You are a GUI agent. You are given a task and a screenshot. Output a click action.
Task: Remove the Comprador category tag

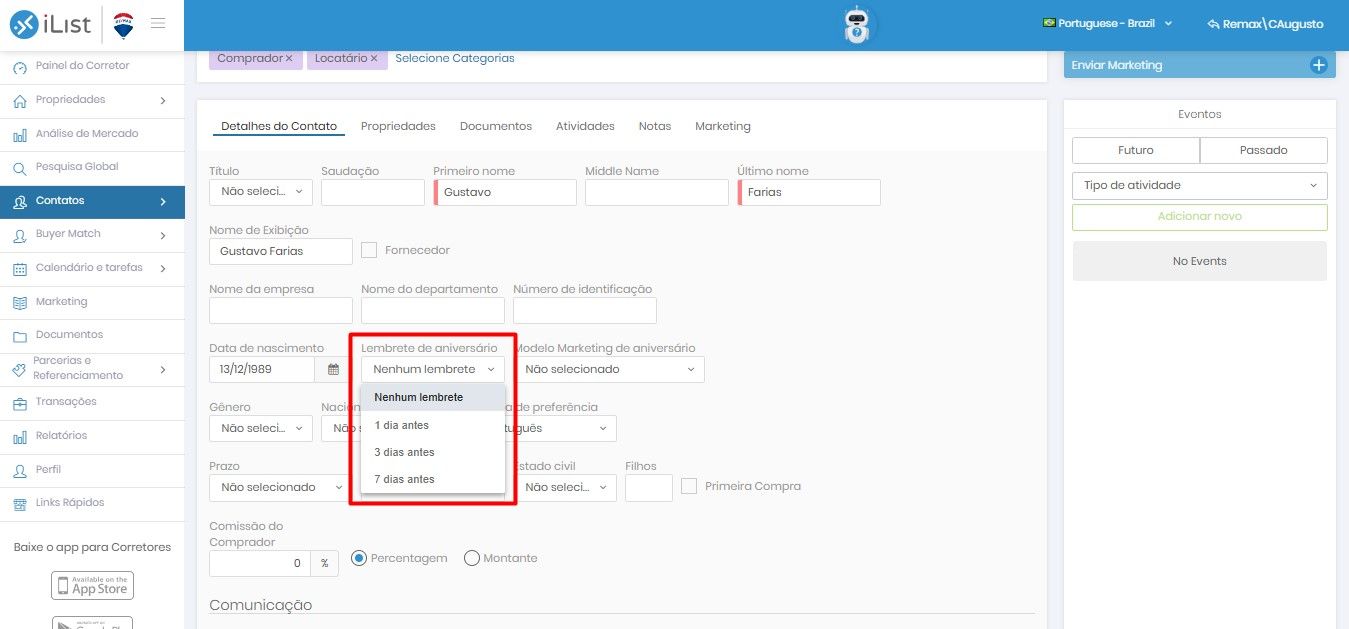(x=289, y=58)
